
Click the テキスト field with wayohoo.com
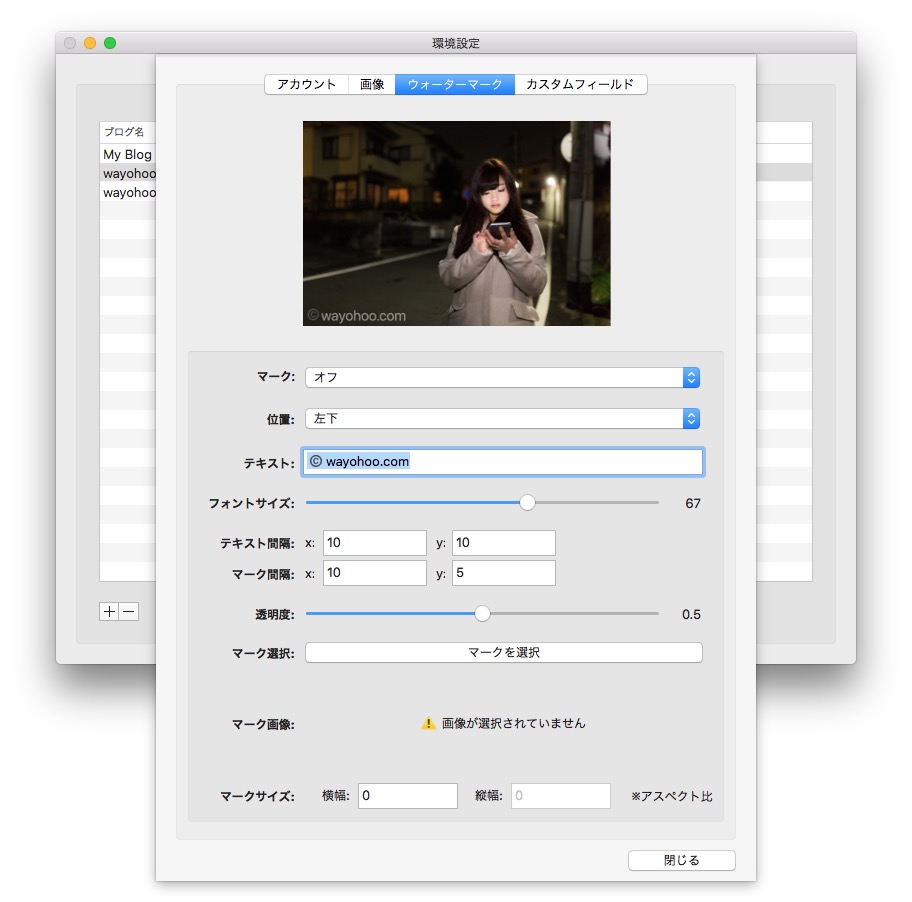pos(503,462)
